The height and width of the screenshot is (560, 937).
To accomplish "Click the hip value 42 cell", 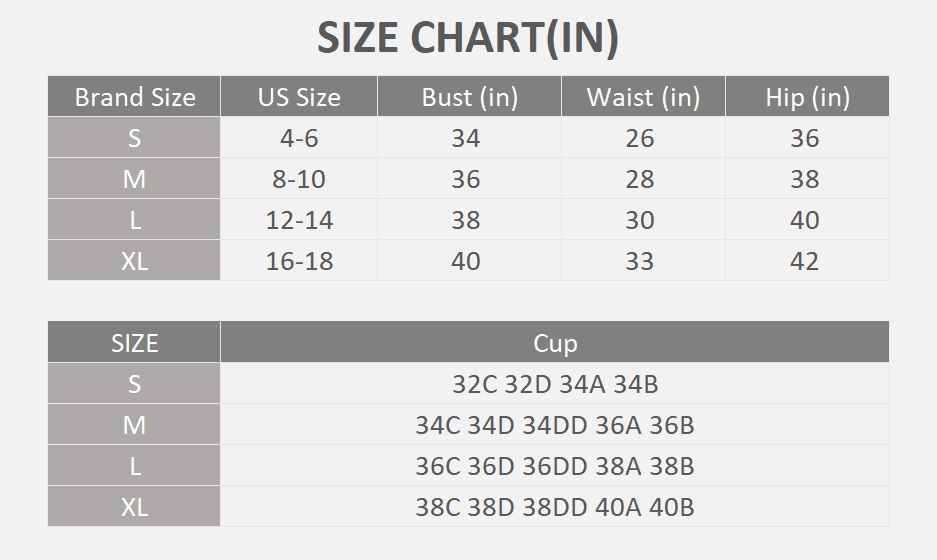I will tap(805, 261).
